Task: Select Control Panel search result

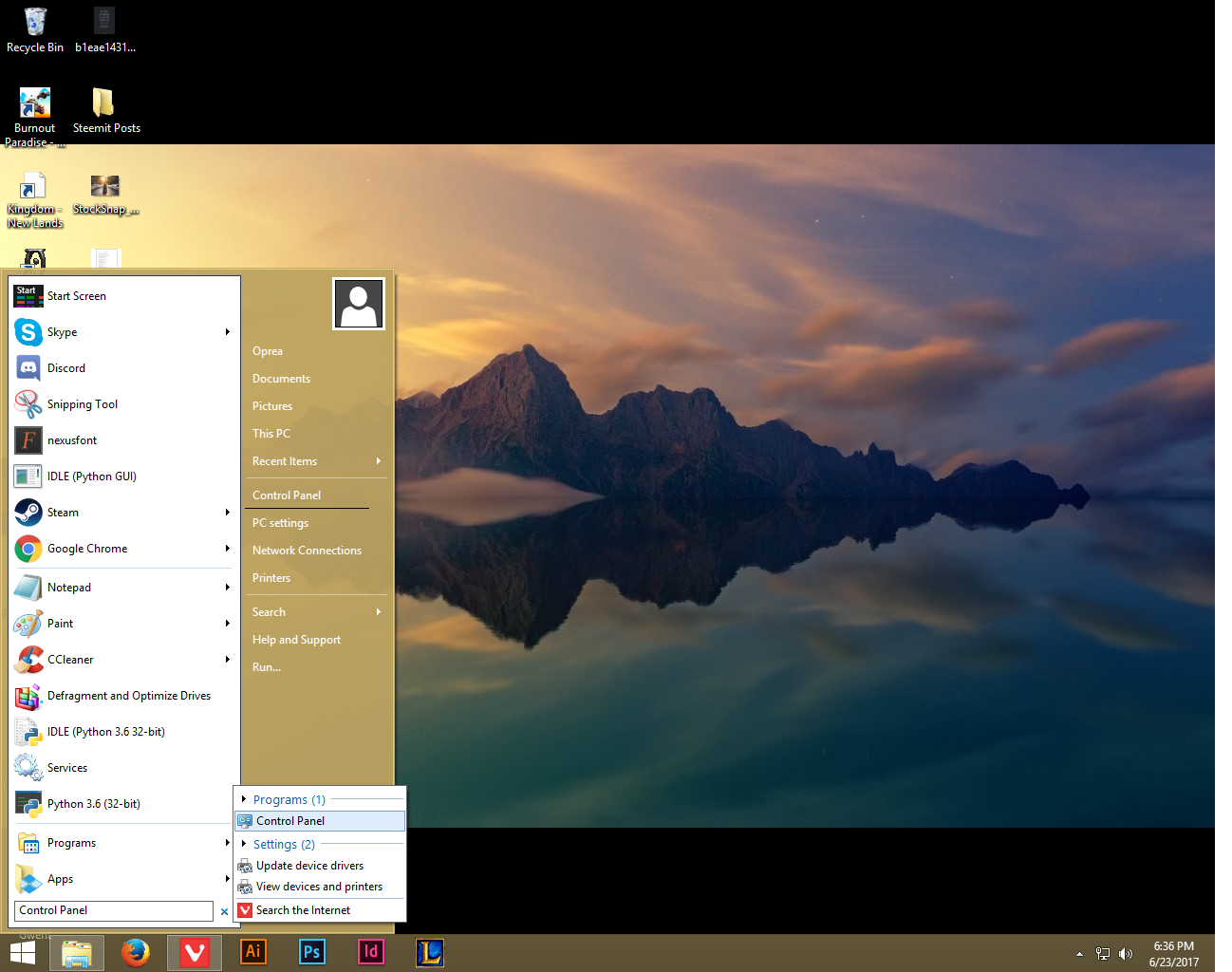Action: (320, 821)
